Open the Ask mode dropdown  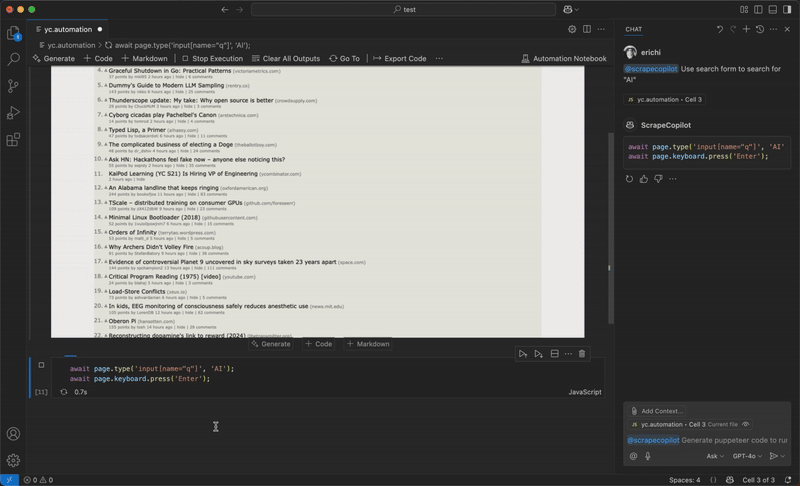tap(715, 456)
